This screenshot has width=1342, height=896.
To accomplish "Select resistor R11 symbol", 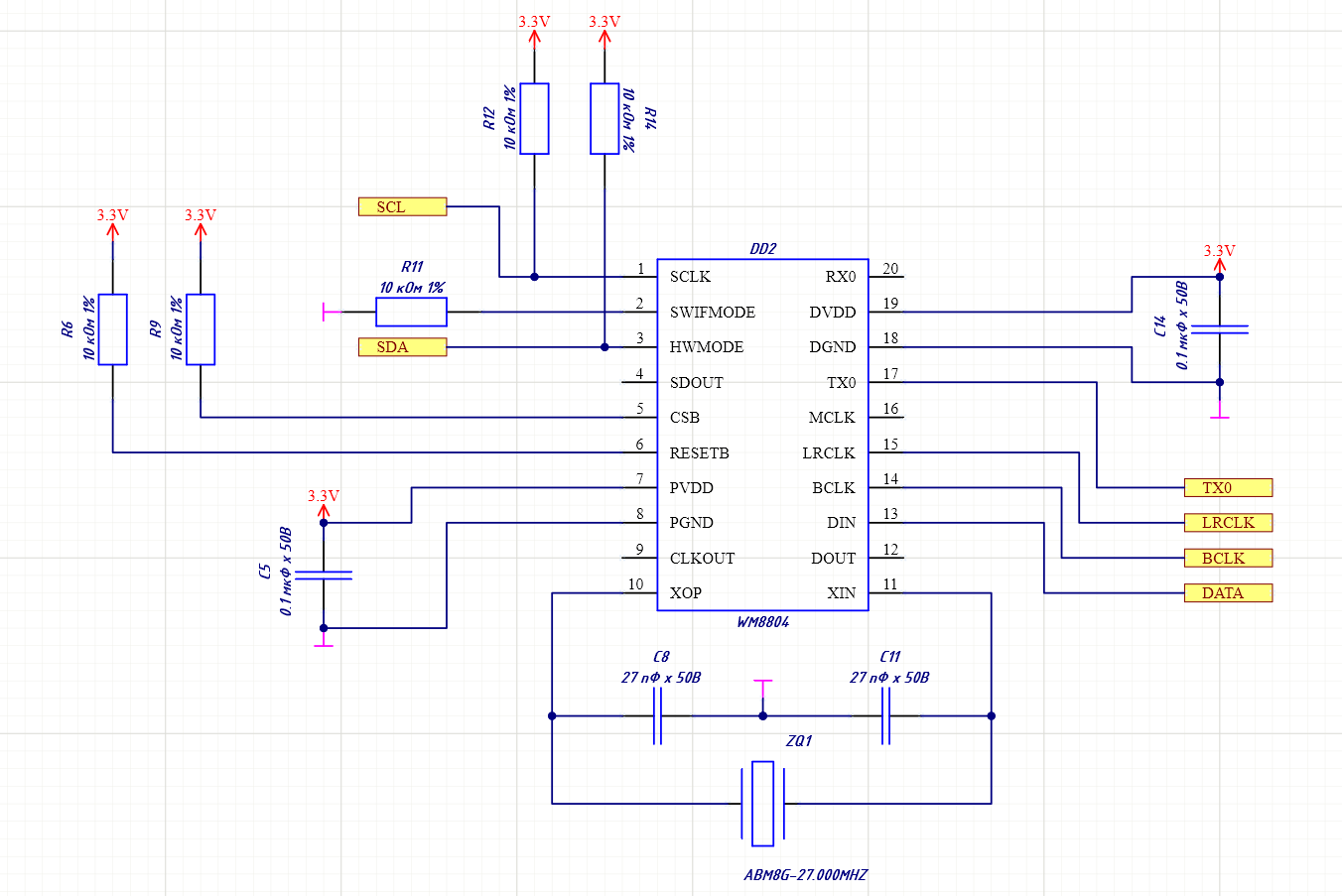I will point(411,312).
